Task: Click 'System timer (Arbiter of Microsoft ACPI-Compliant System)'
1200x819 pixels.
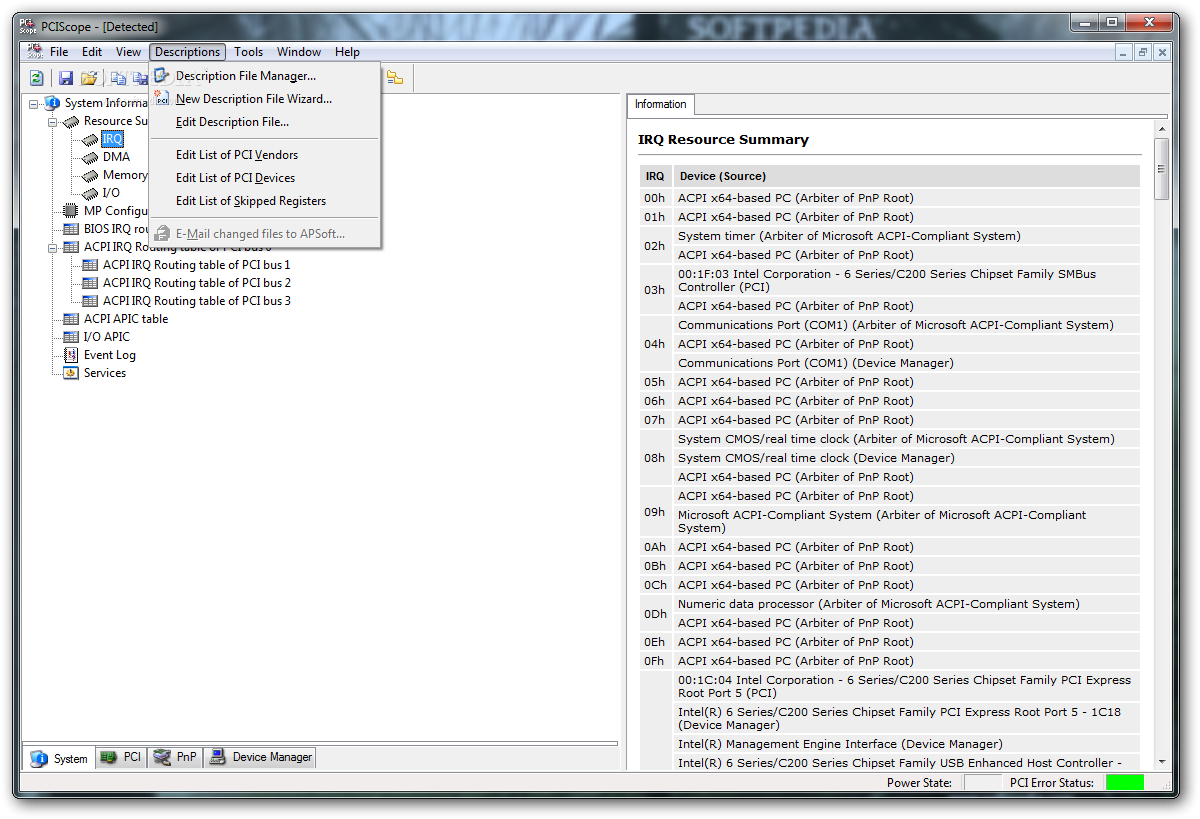Action: (906, 236)
